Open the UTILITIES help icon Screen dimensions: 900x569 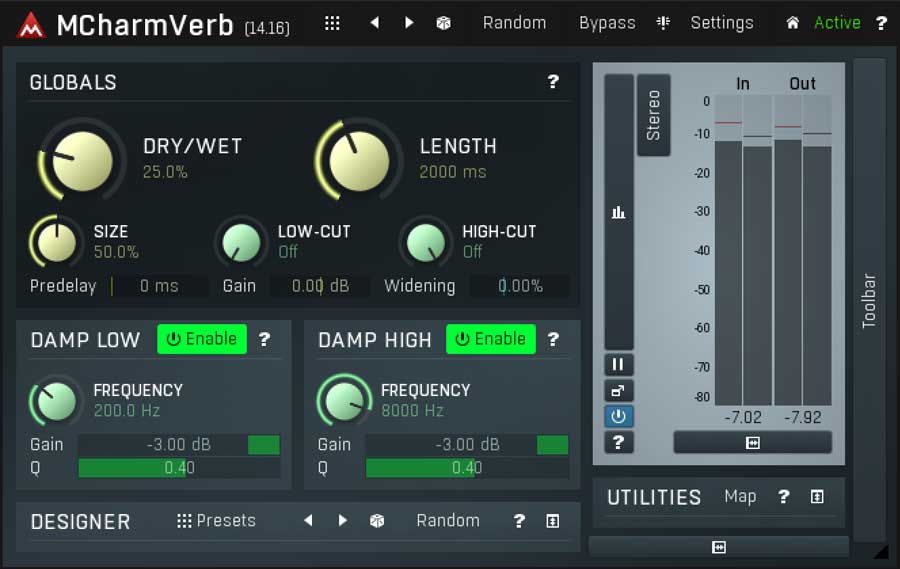(783, 497)
